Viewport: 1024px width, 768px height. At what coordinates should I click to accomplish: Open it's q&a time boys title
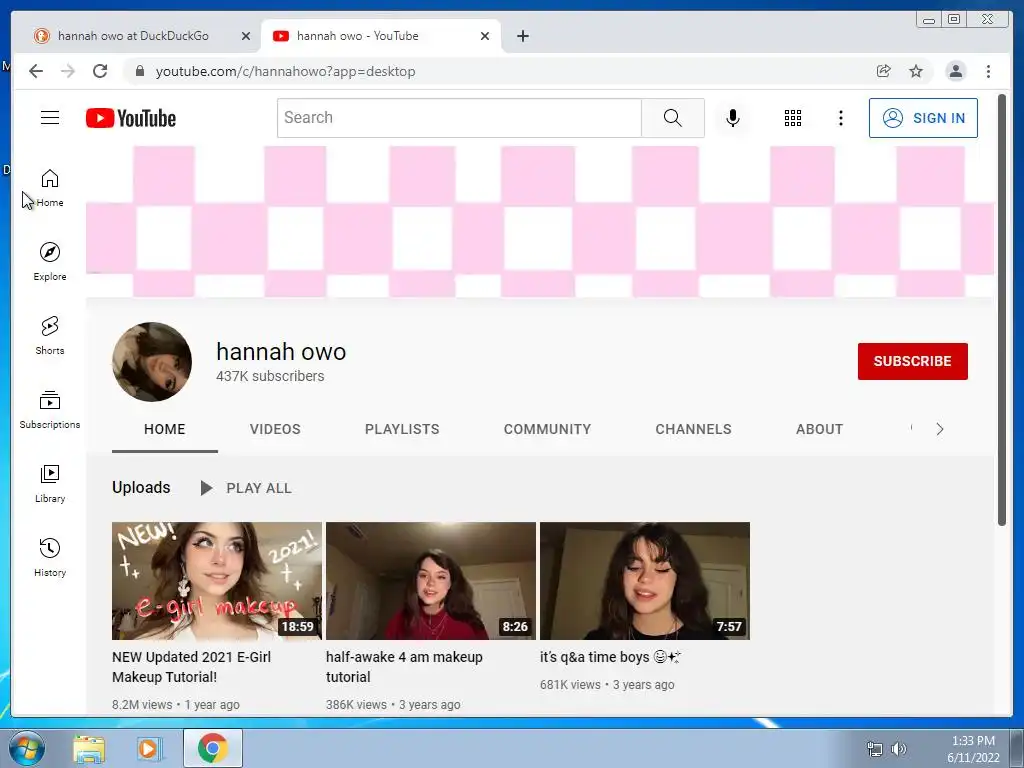coord(610,657)
